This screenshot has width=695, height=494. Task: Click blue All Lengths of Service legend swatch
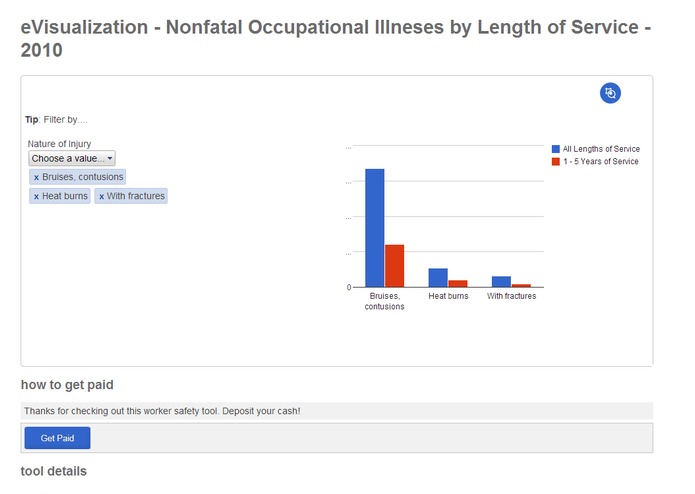pos(555,149)
